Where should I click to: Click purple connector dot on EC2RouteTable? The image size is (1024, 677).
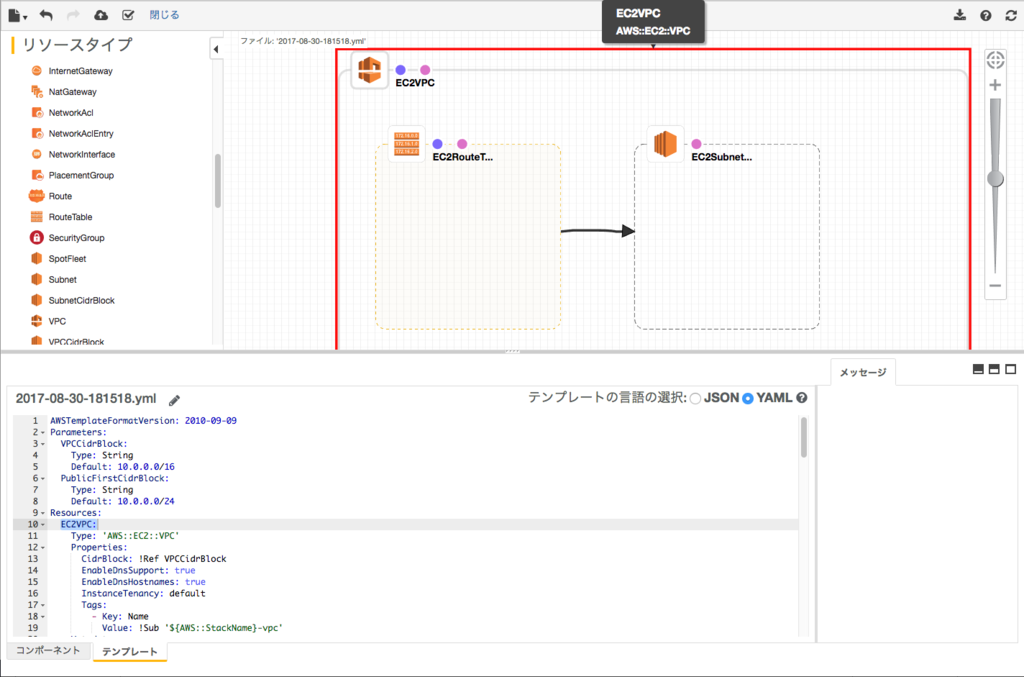pyautogui.click(x=438, y=144)
